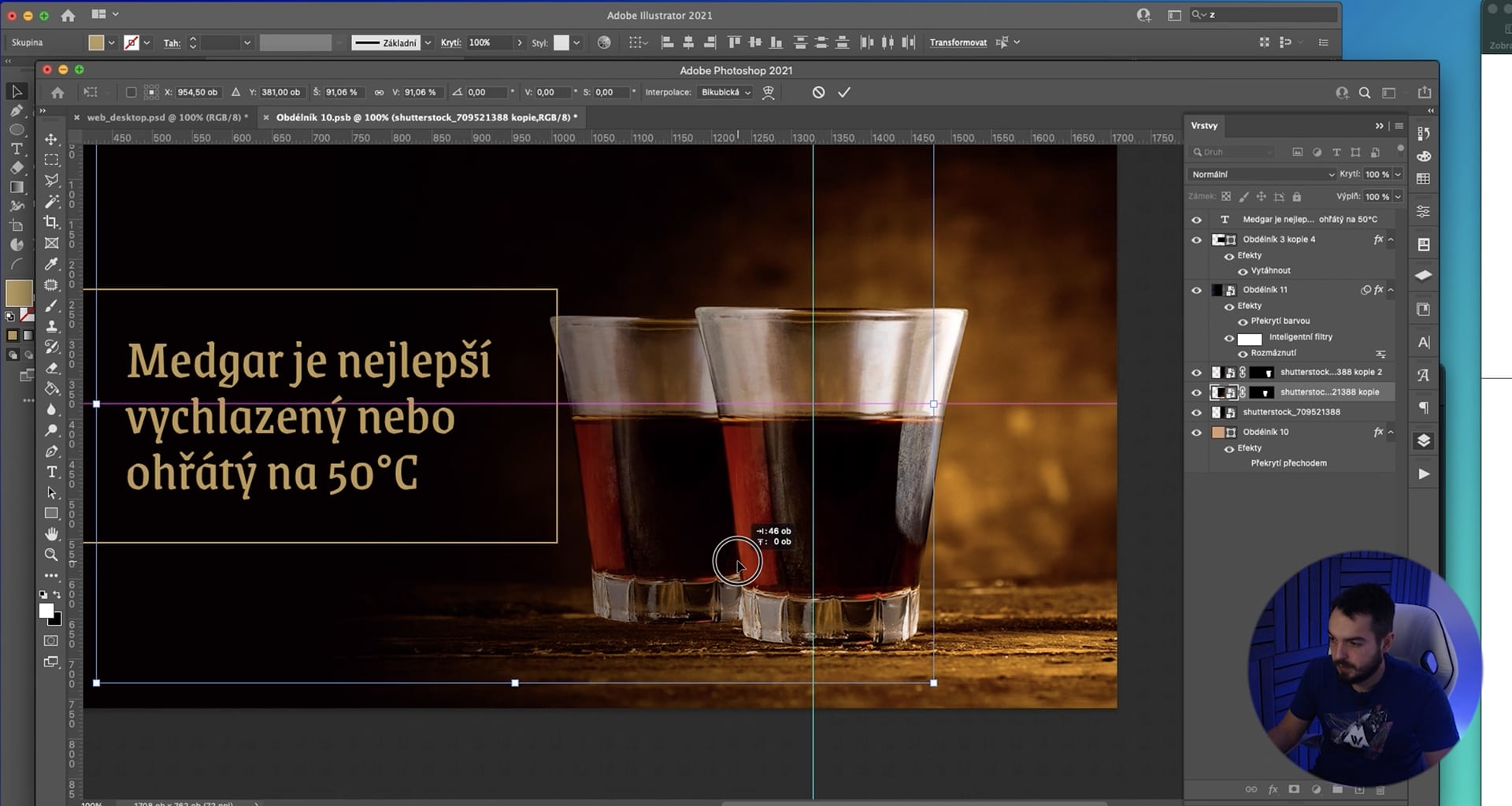The height and width of the screenshot is (806, 1512).
Task: Select the Polygonal Lasso tool
Action: 51,180
